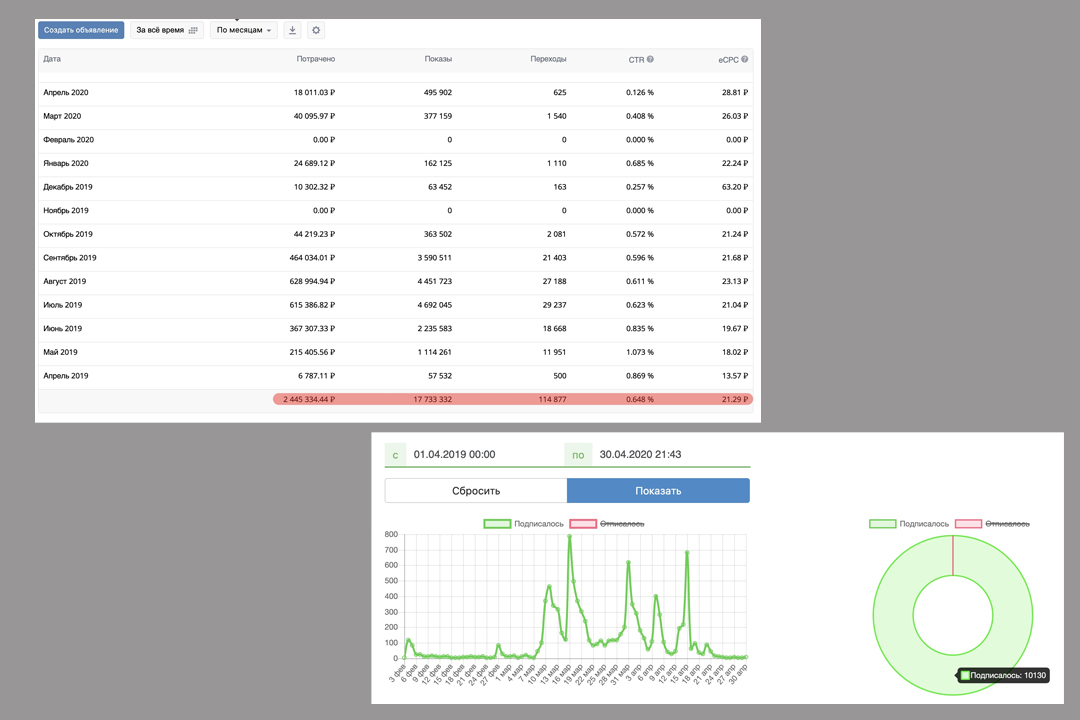
Task: Click the Сбросить button
Action: (x=476, y=491)
